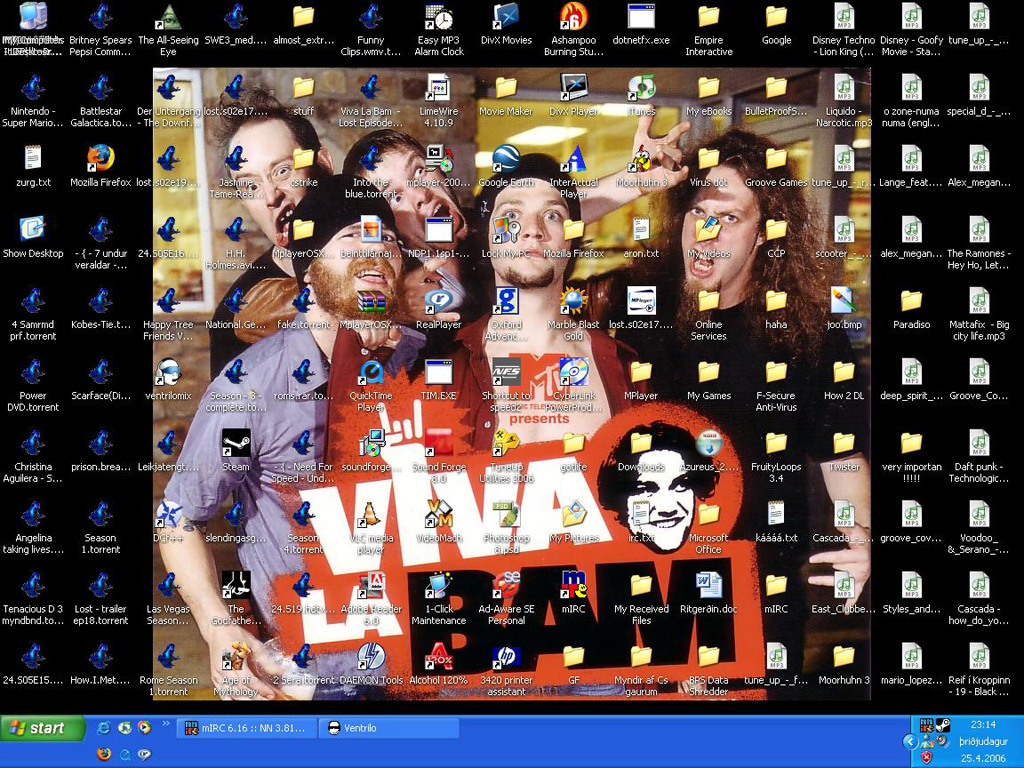Viewport: 1024px width, 768px height.
Task: Open iTunes from the desktop
Action: [641, 95]
